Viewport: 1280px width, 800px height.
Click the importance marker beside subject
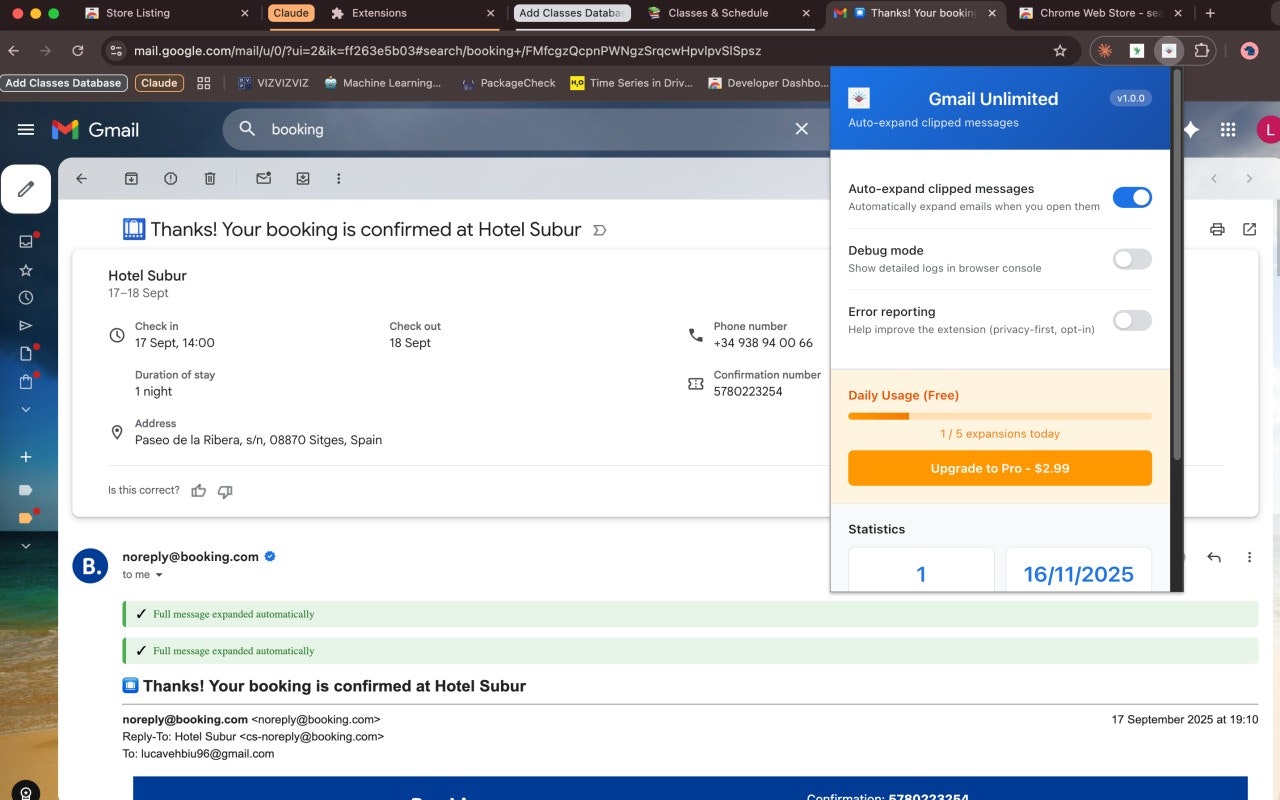coord(600,230)
